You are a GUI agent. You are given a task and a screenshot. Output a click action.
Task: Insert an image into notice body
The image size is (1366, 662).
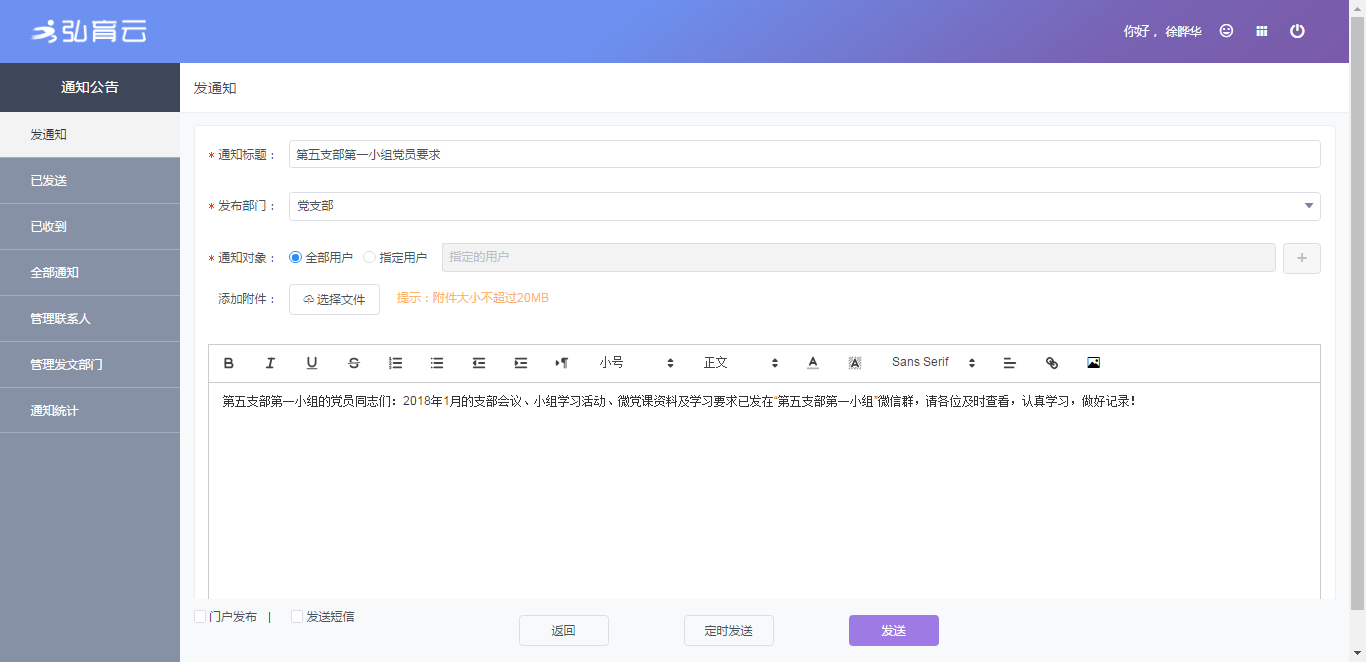point(1093,363)
